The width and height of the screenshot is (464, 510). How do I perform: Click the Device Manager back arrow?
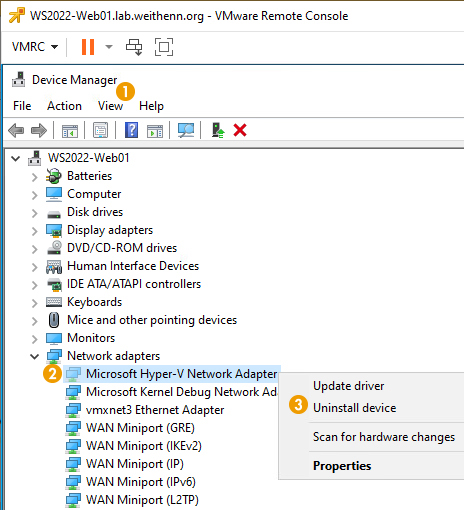16,130
